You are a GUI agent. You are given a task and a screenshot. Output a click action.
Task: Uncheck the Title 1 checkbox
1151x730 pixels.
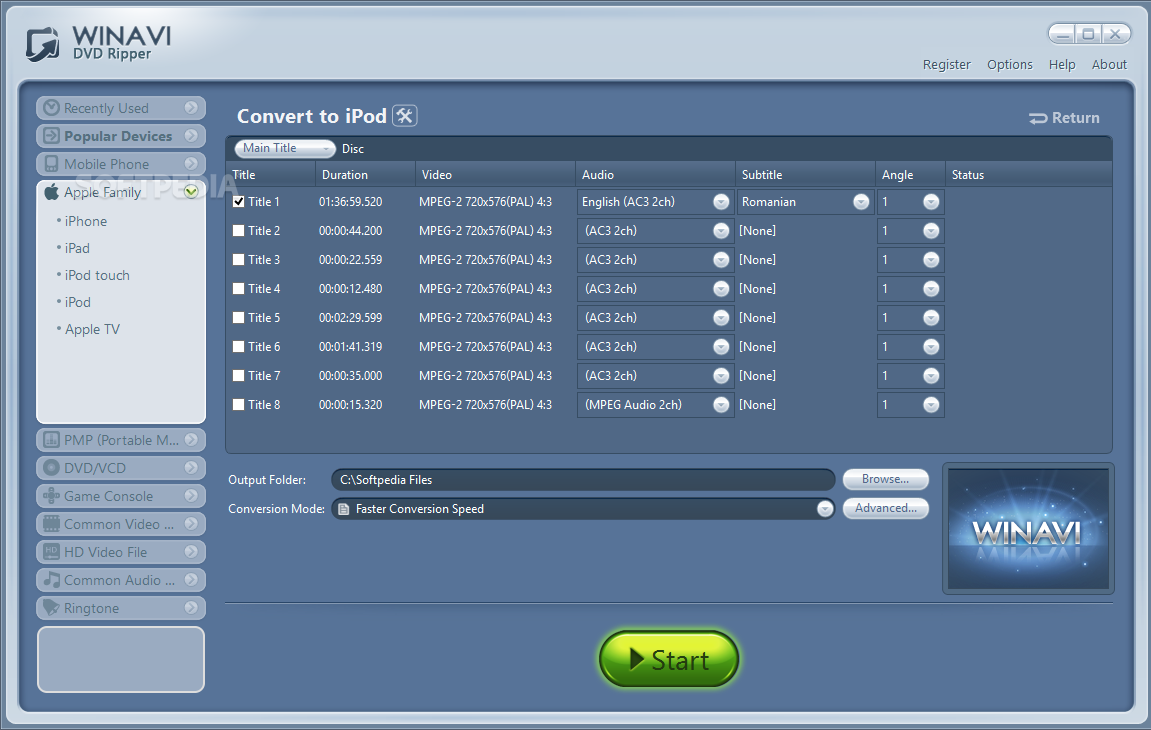tap(239, 201)
